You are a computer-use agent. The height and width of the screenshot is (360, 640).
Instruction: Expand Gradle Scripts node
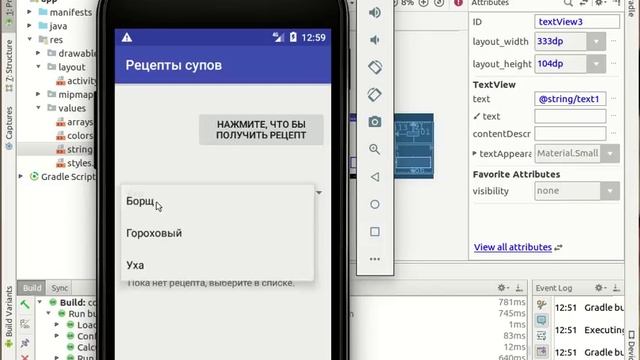click(x=21, y=176)
